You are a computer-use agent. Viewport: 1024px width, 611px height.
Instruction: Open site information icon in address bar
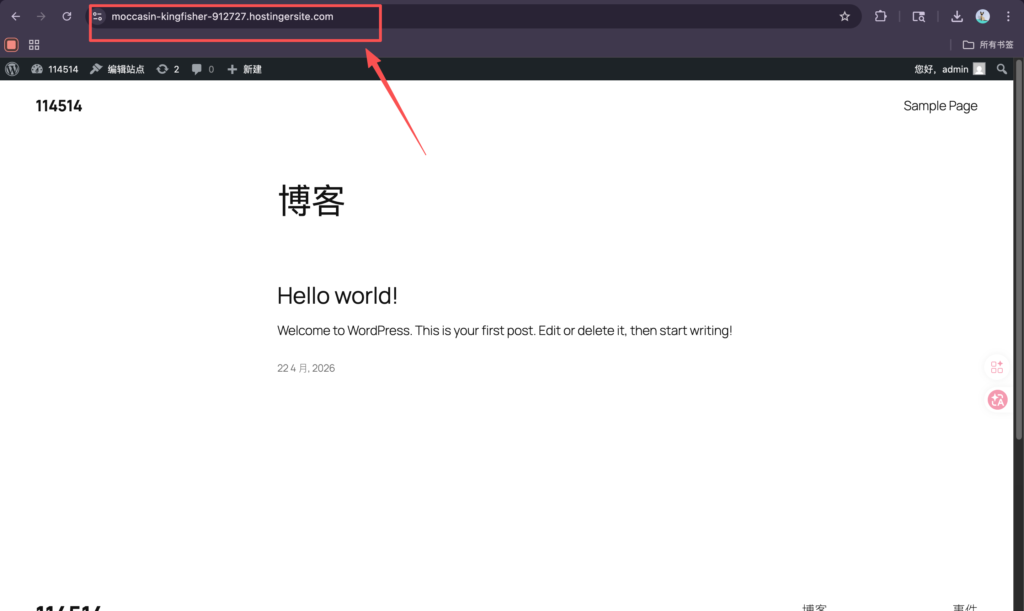(97, 16)
